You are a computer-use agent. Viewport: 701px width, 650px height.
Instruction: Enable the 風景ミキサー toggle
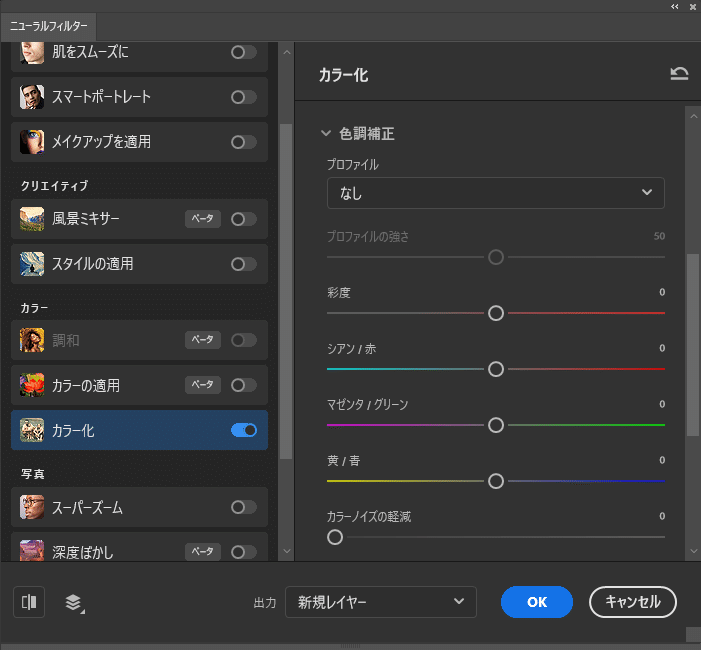pos(244,219)
